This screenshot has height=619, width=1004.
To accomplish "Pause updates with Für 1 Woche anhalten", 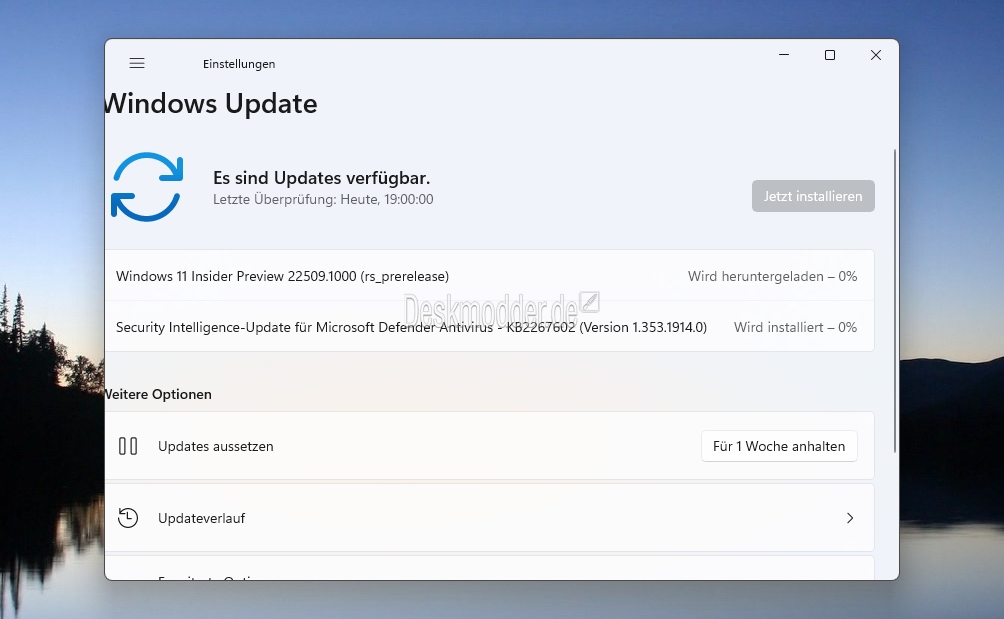I will coord(779,446).
